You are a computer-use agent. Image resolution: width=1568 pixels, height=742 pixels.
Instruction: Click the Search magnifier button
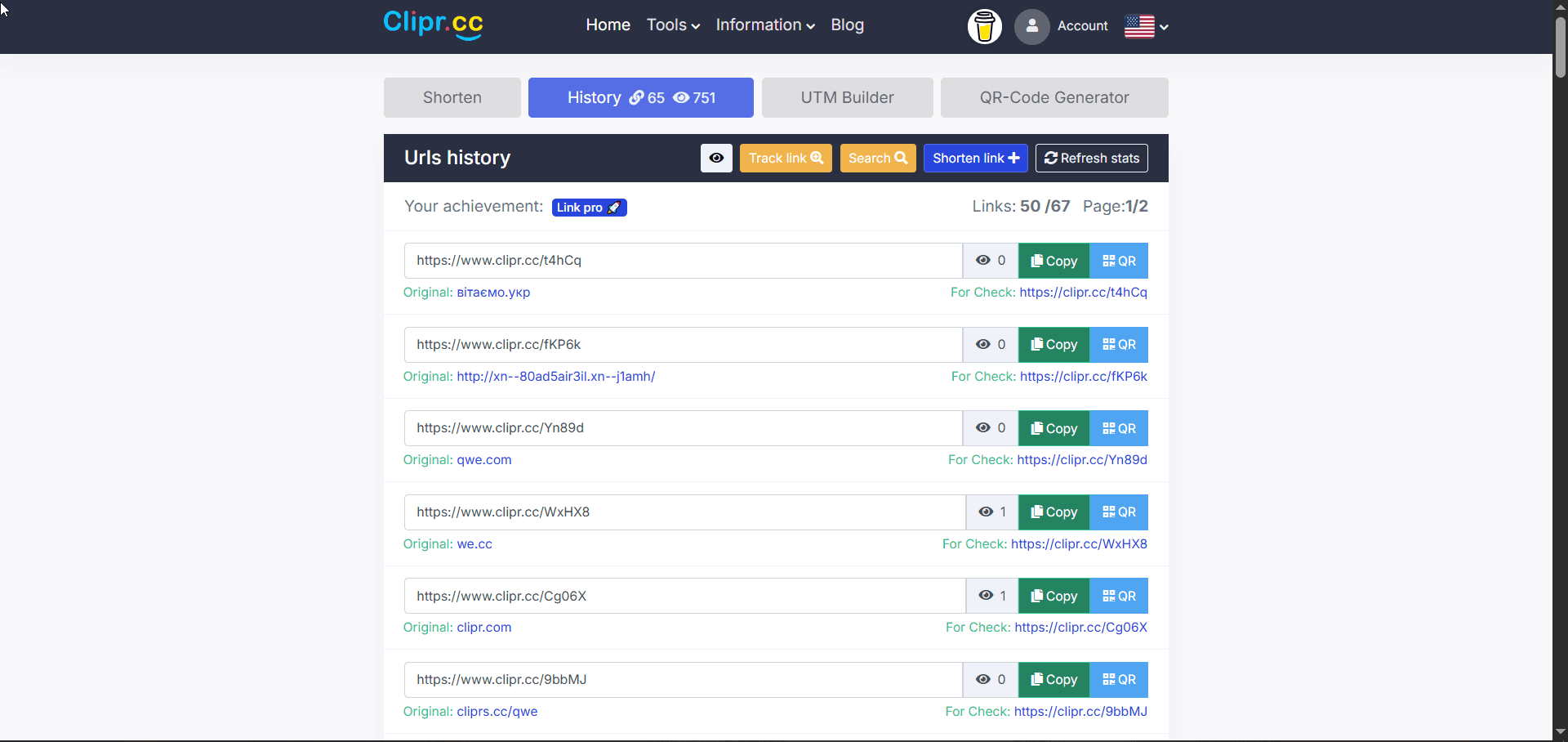877,158
